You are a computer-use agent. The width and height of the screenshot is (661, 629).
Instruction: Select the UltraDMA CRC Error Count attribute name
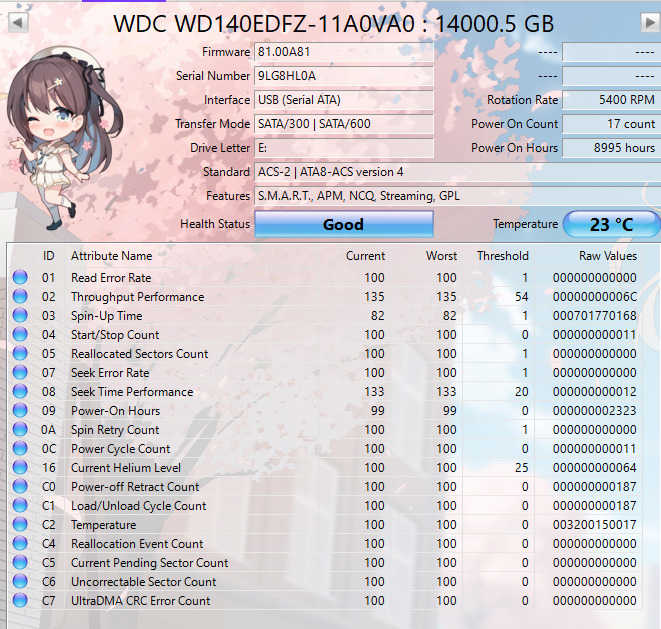(x=141, y=601)
